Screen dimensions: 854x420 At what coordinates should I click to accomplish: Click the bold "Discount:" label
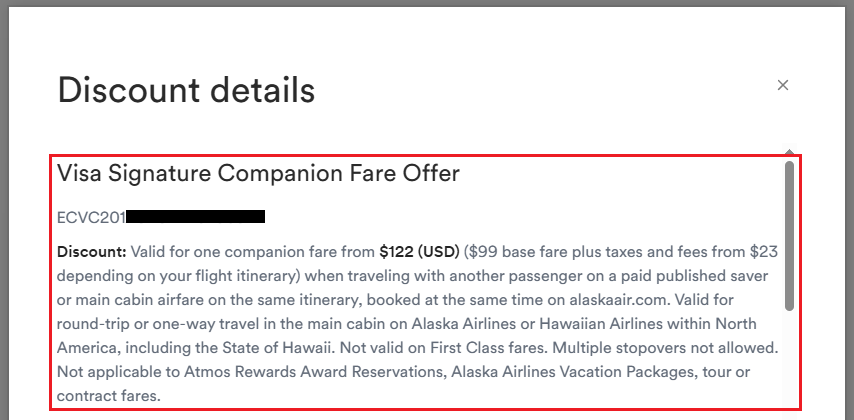(92, 250)
